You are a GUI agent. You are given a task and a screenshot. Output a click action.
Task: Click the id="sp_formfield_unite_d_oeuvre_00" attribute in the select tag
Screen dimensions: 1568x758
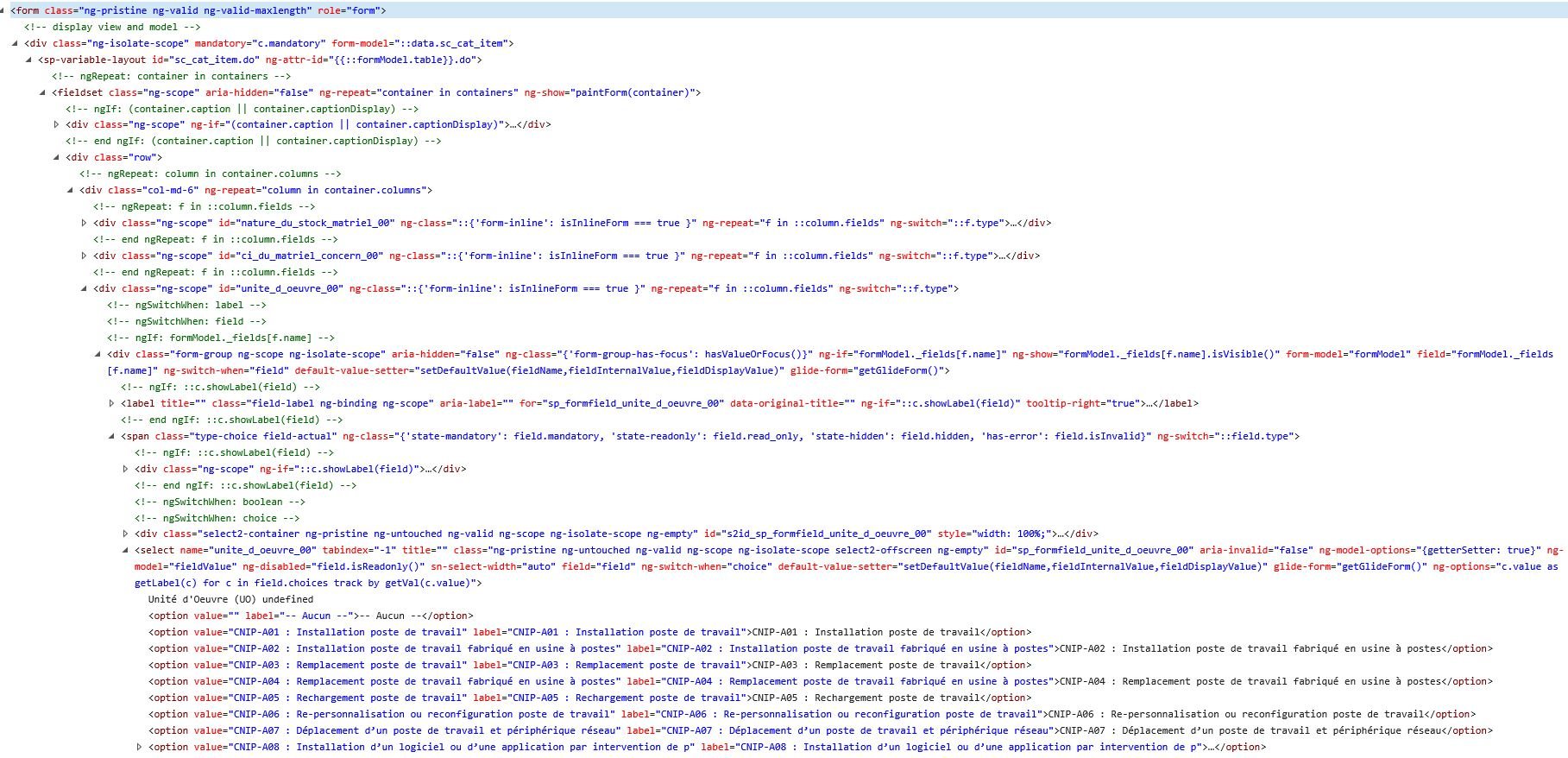tap(1094, 550)
